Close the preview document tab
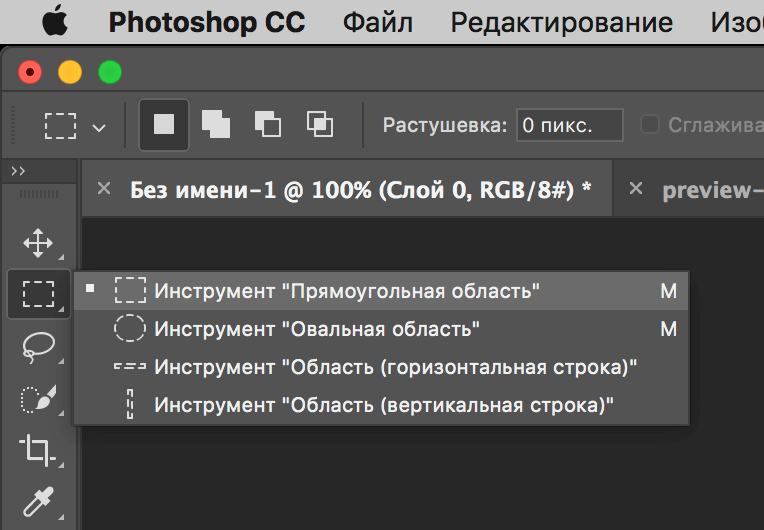Viewport: 764px width, 530px height. (635, 188)
